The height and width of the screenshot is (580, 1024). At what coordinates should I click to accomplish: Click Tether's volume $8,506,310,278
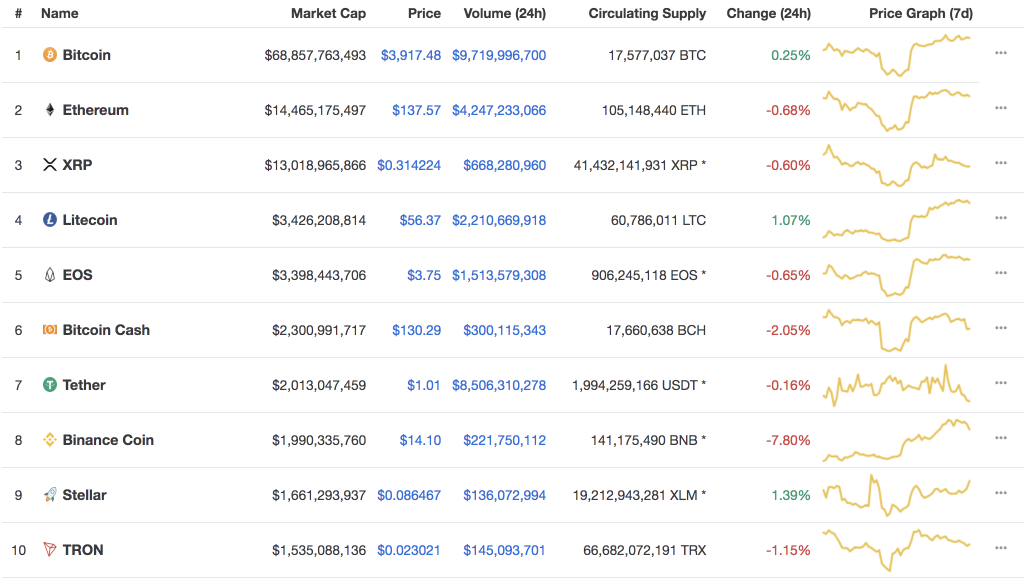click(x=499, y=385)
